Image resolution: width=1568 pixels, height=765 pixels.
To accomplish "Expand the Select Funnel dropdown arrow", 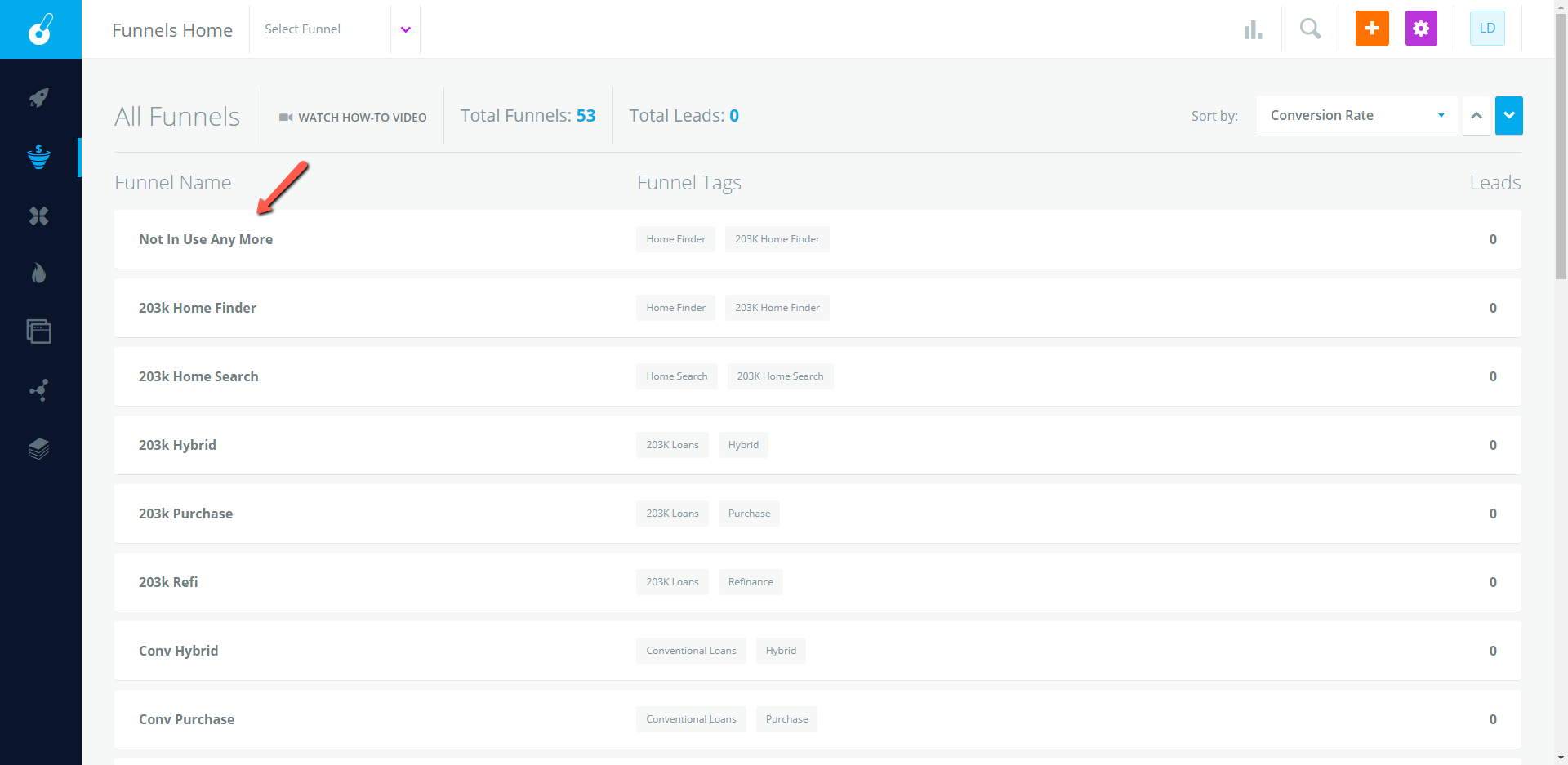I will 405,29.
